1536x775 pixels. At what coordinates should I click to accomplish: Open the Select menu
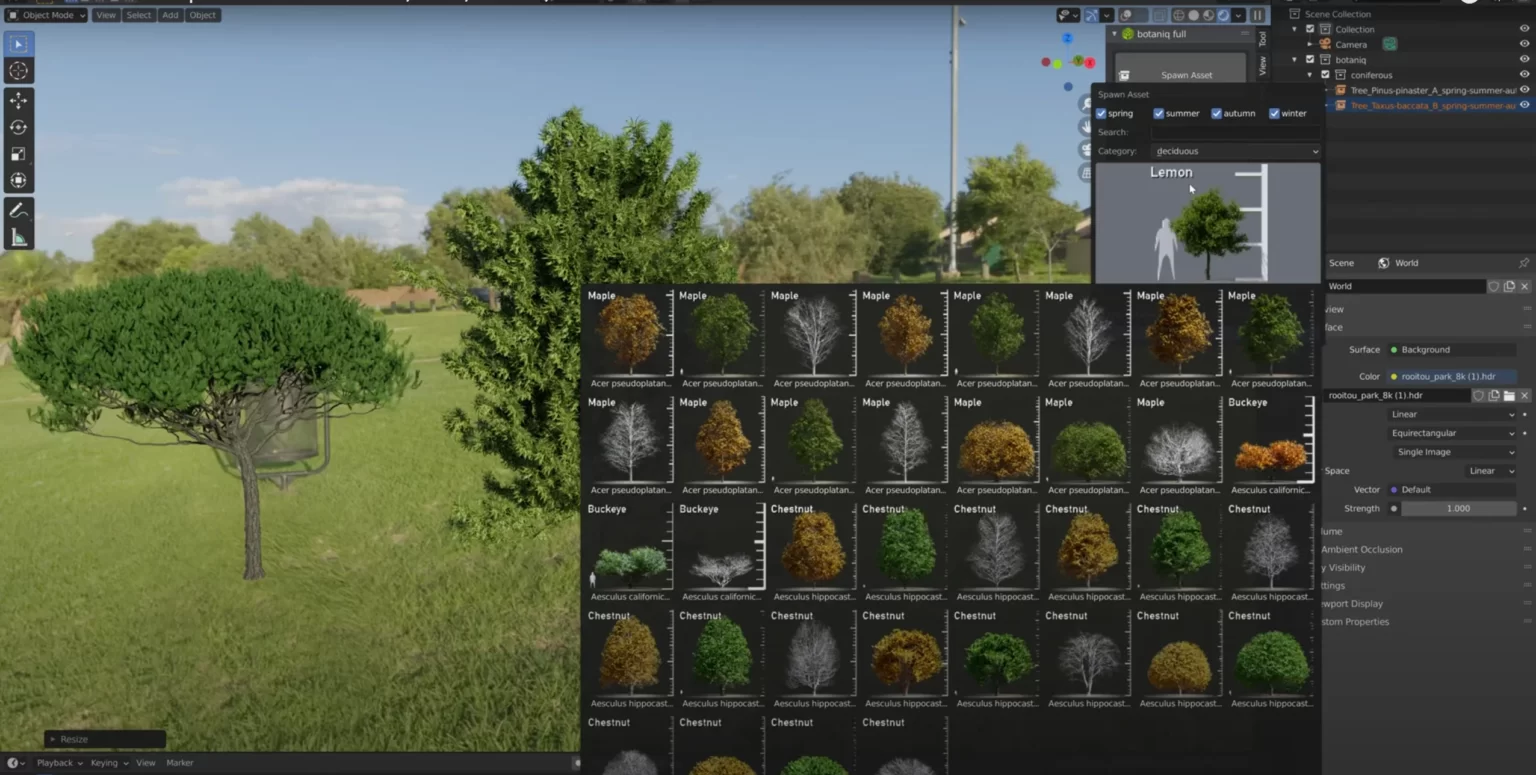(x=138, y=15)
